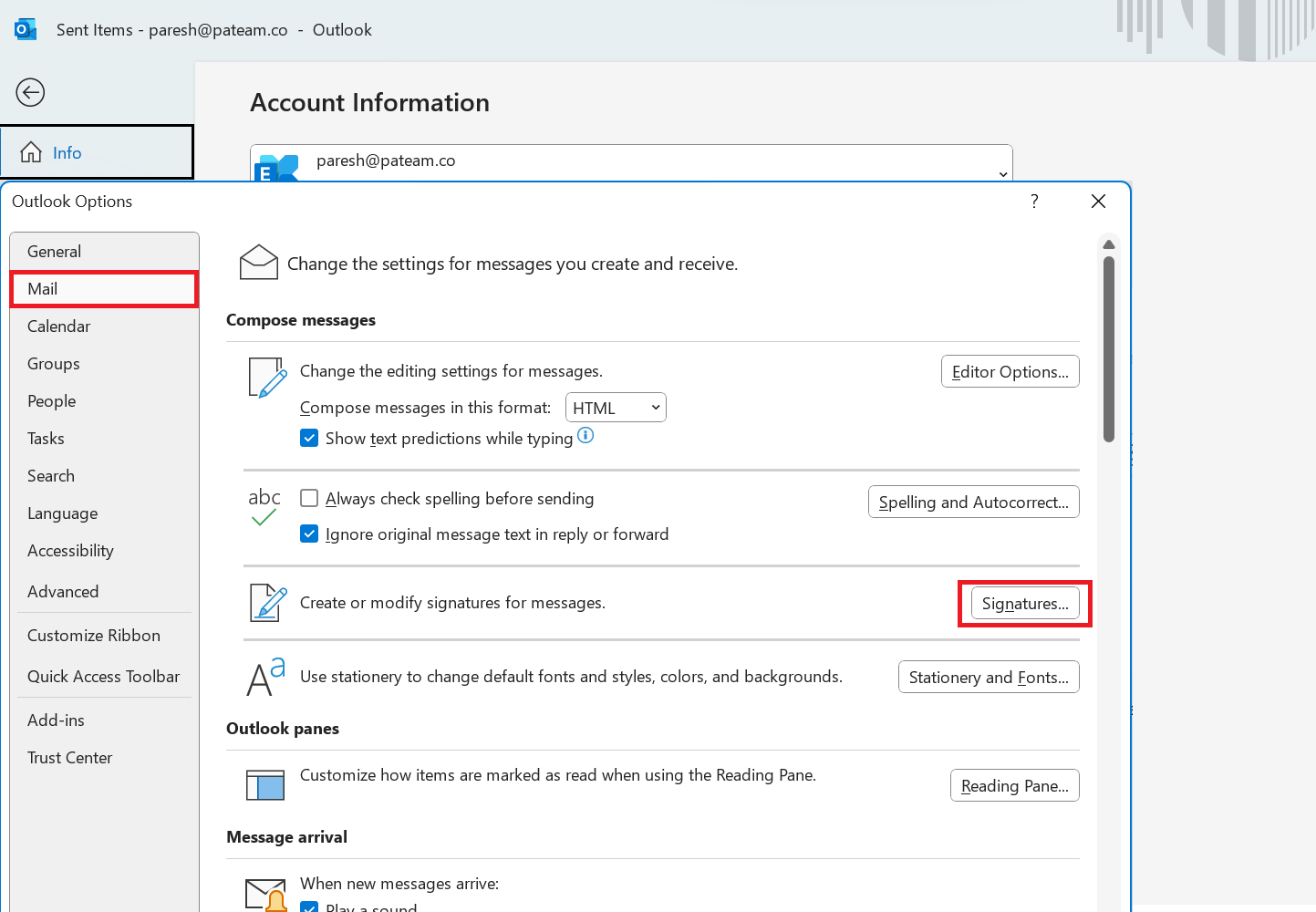Image resolution: width=1316 pixels, height=912 pixels.
Task: Click the info icon next to text predictions
Action: [585, 436]
